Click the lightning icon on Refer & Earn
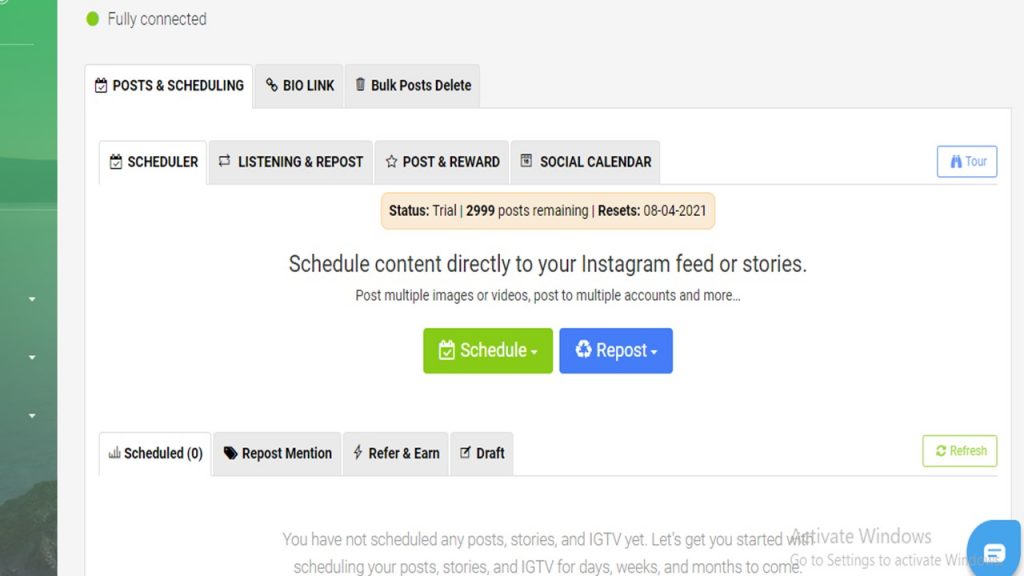The height and width of the screenshot is (576, 1024). pyautogui.click(x=358, y=452)
